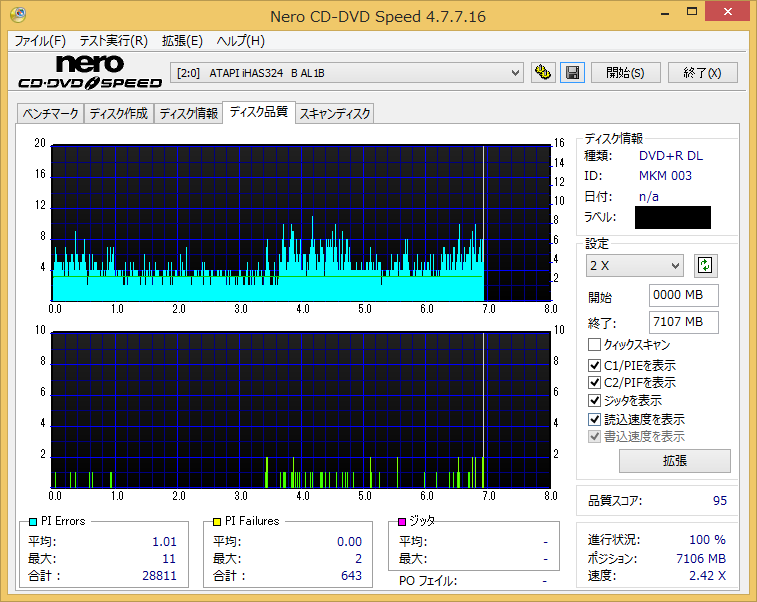
Task: Click the yellow PI Failures color swatch
Action: click(x=217, y=522)
